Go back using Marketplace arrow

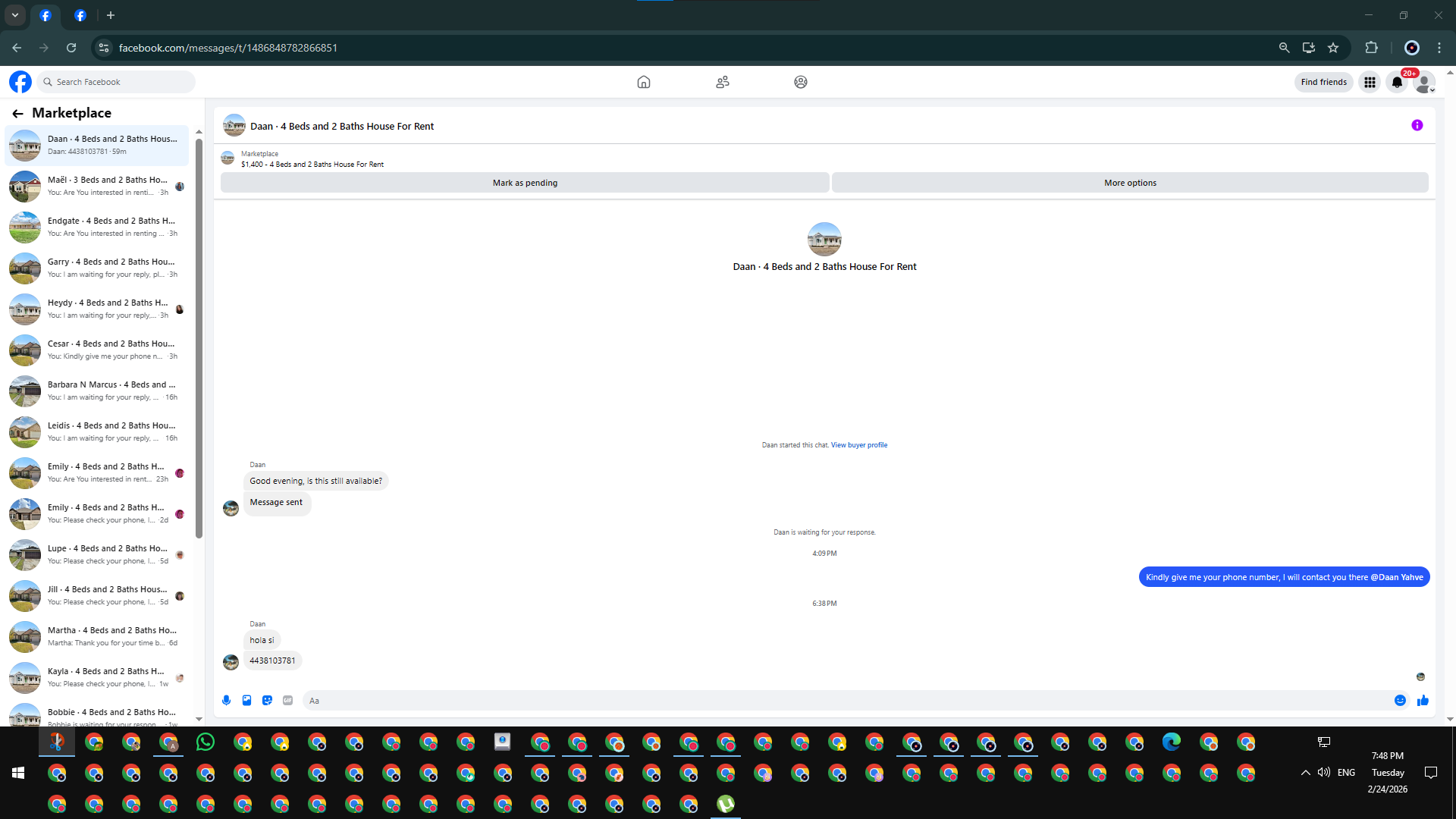(17, 114)
